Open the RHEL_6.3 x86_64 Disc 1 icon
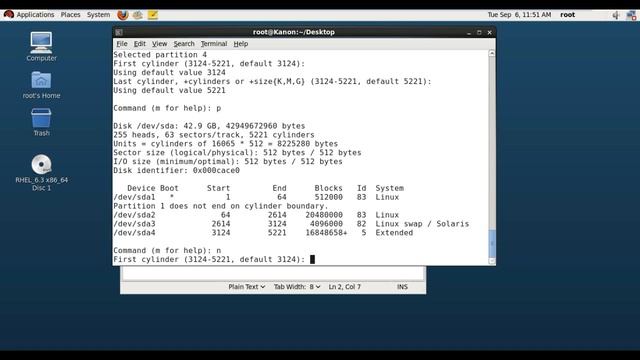Screen dimensions: 640x360 (41, 173)
